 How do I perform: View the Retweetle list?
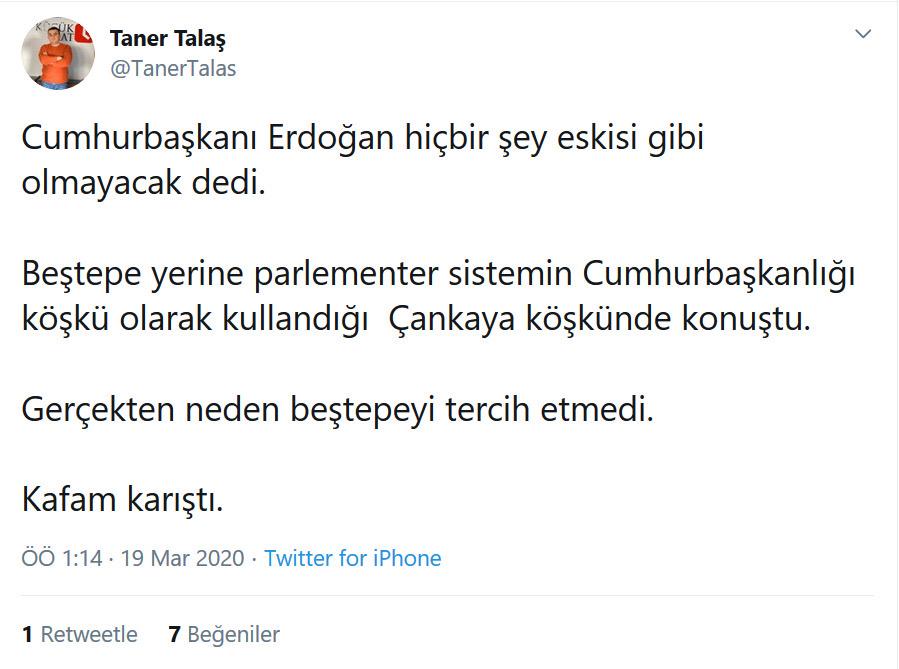click(x=89, y=634)
